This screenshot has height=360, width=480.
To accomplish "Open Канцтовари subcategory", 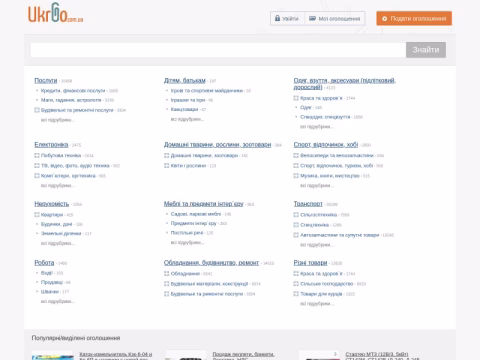I will [184, 109].
